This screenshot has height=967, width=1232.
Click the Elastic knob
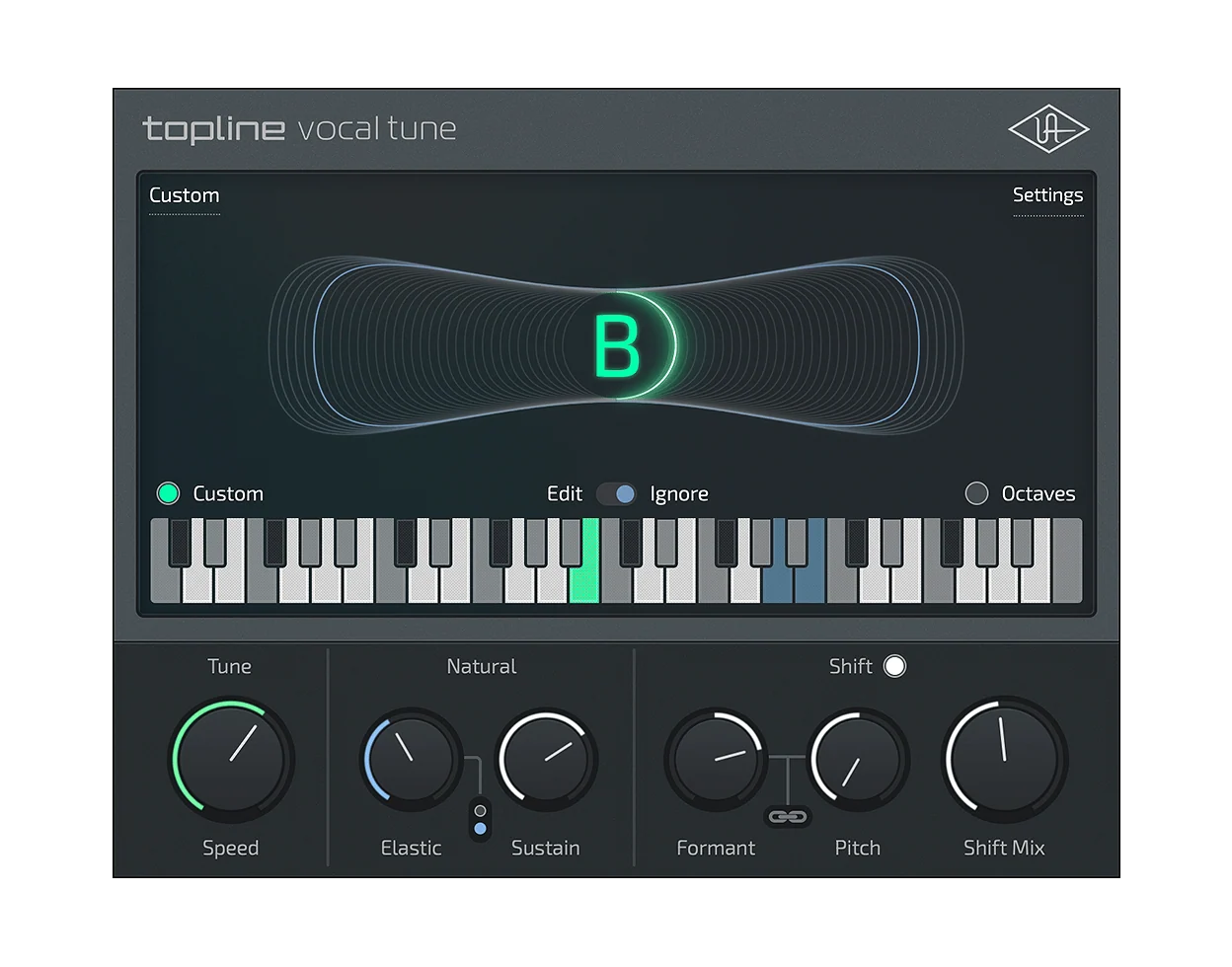point(411,759)
